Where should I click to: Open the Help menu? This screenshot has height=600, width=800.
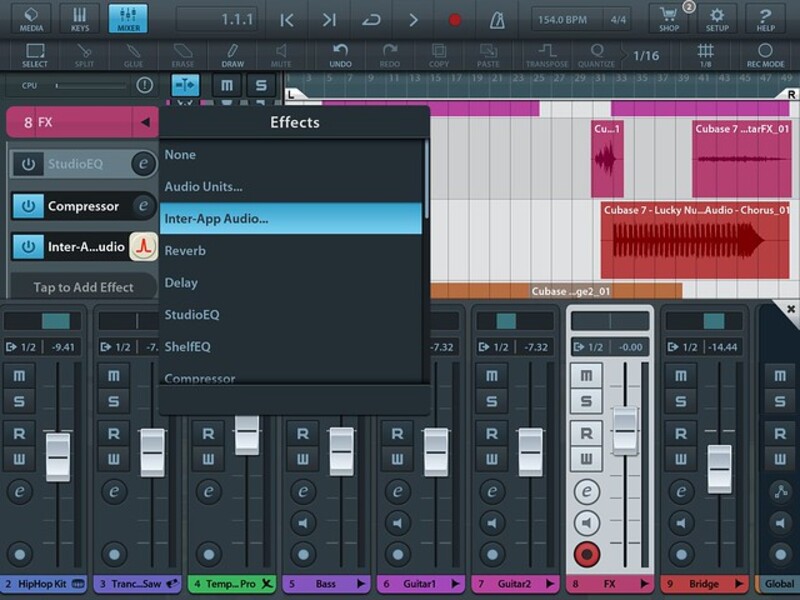[x=765, y=19]
